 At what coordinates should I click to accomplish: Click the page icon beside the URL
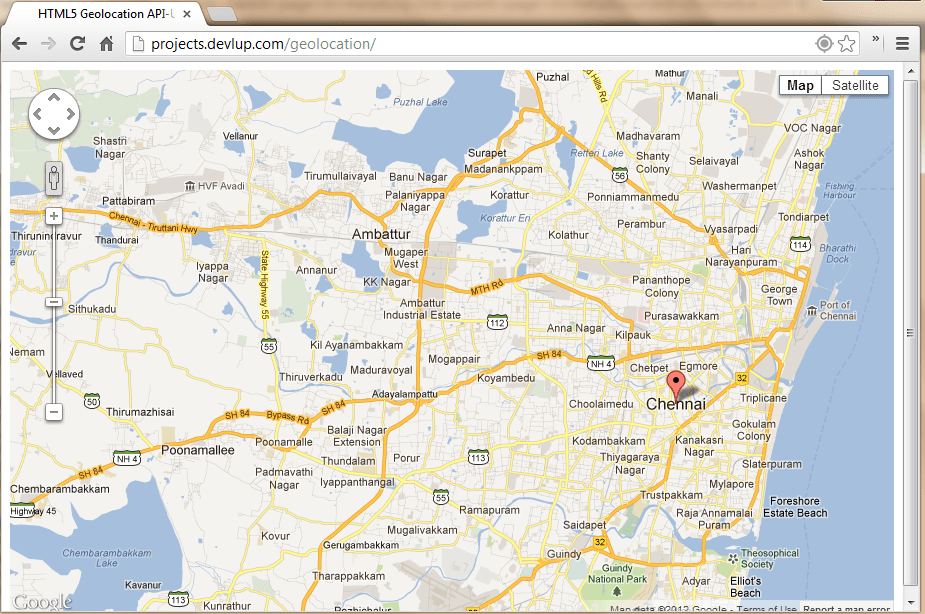[138, 44]
